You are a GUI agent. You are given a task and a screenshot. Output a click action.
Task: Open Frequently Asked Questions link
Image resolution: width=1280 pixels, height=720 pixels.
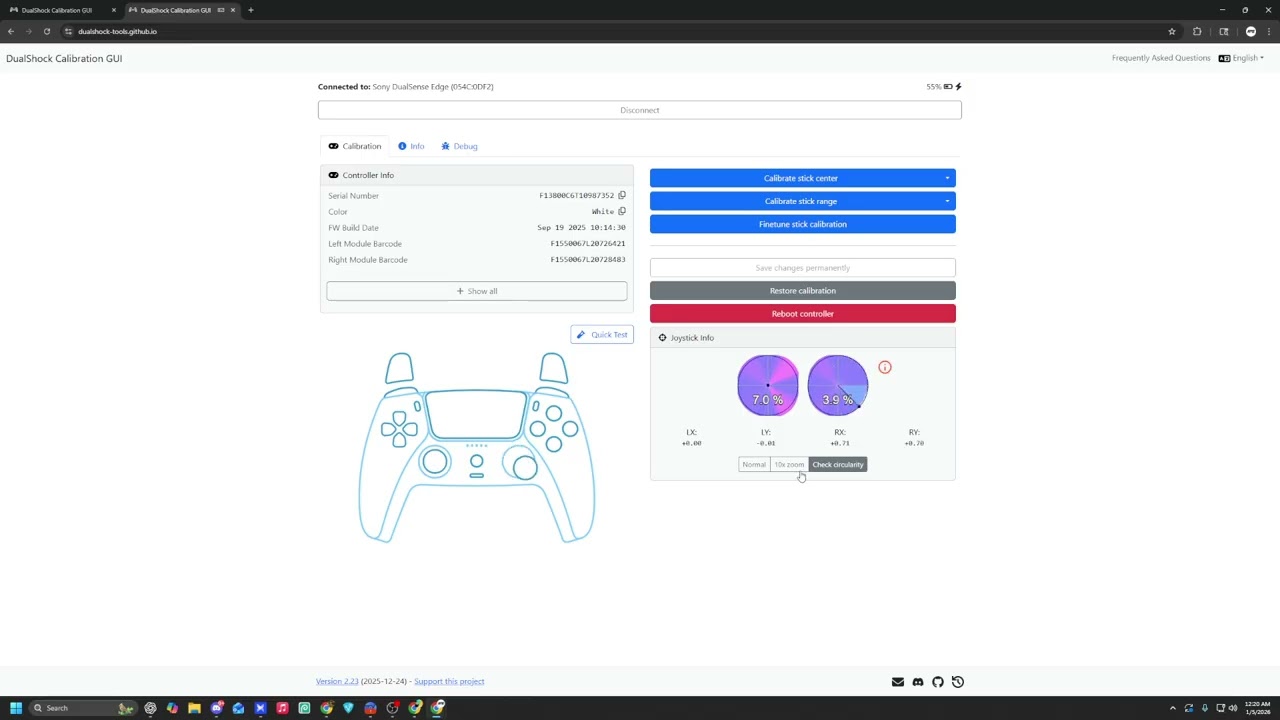point(1161,58)
